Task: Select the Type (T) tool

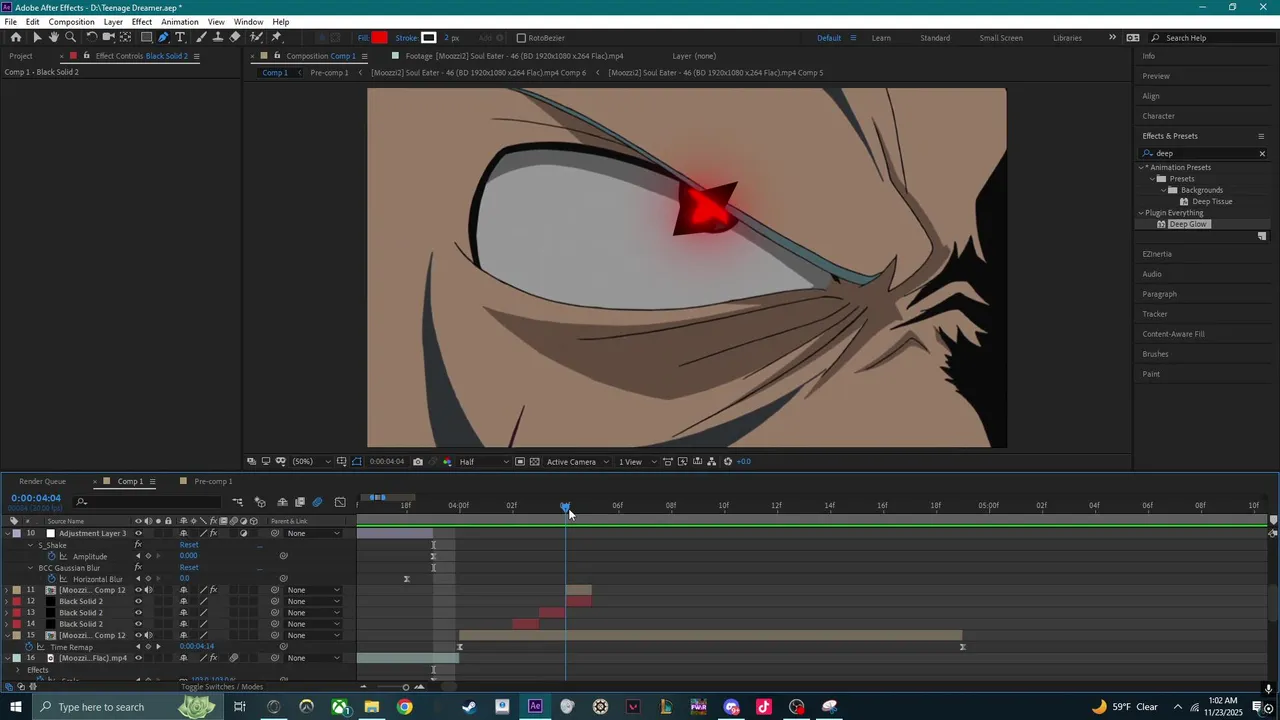Action: [180, 37]
